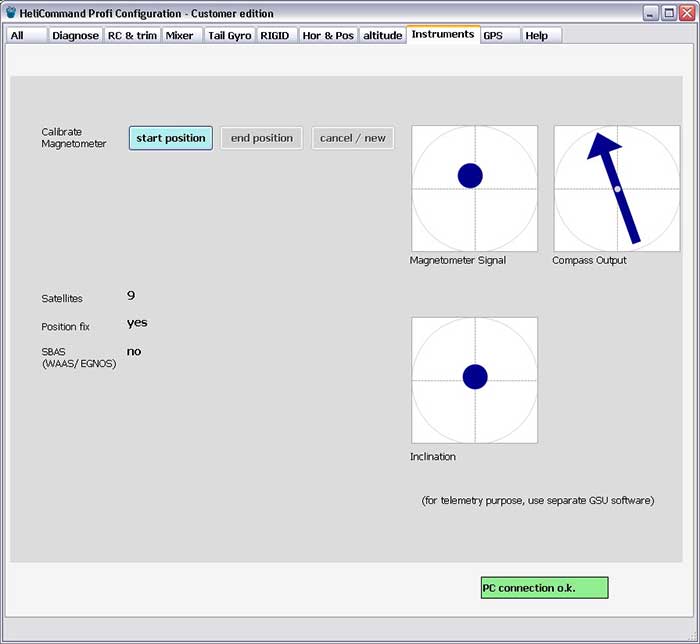The width and height of the screenshot is (700, 644).
Task: Click the Magnetometer Signal dot
Action: (x=470, y=175)
